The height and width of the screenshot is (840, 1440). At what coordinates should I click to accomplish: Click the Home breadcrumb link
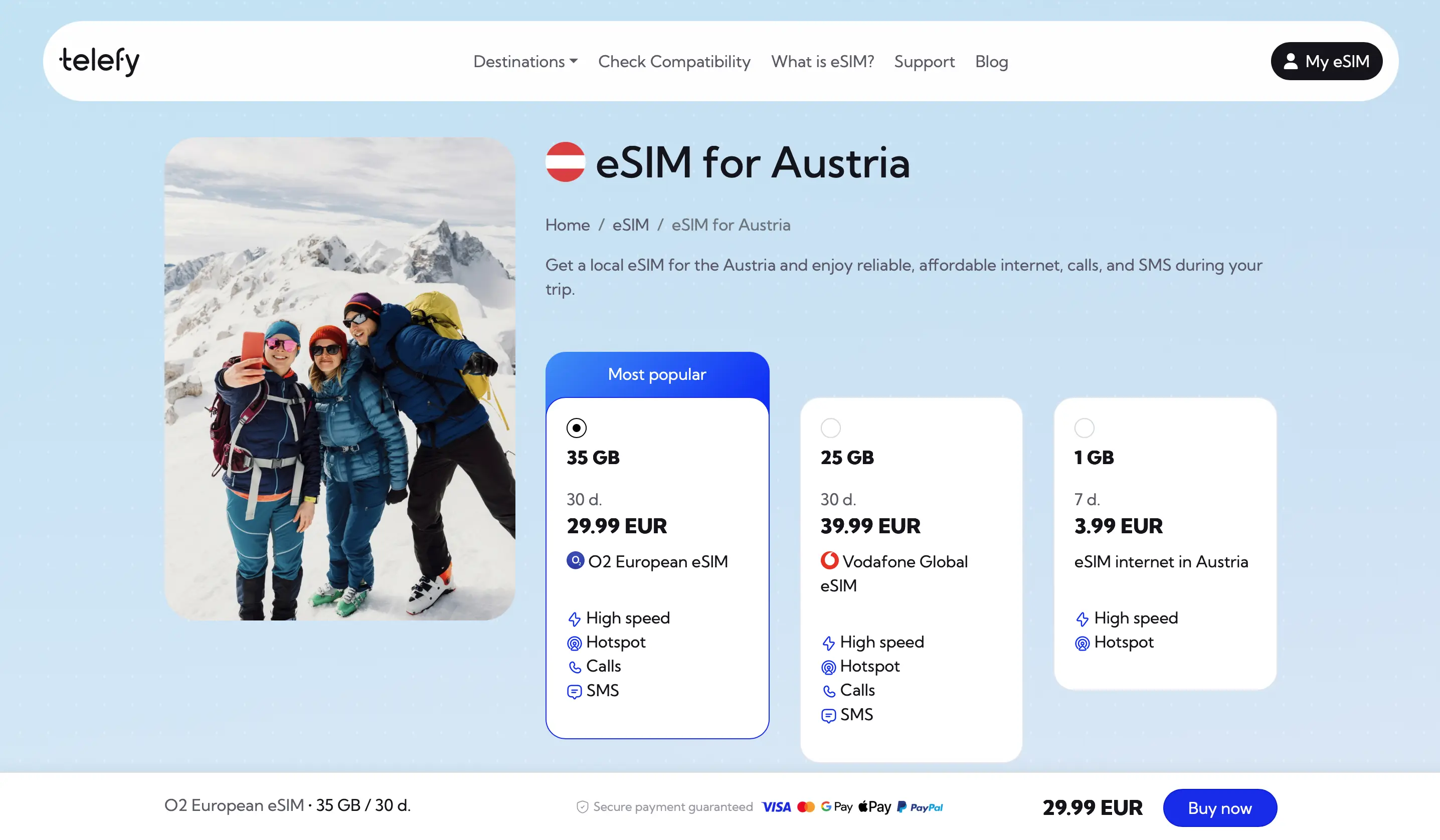(x=568, y=225)
